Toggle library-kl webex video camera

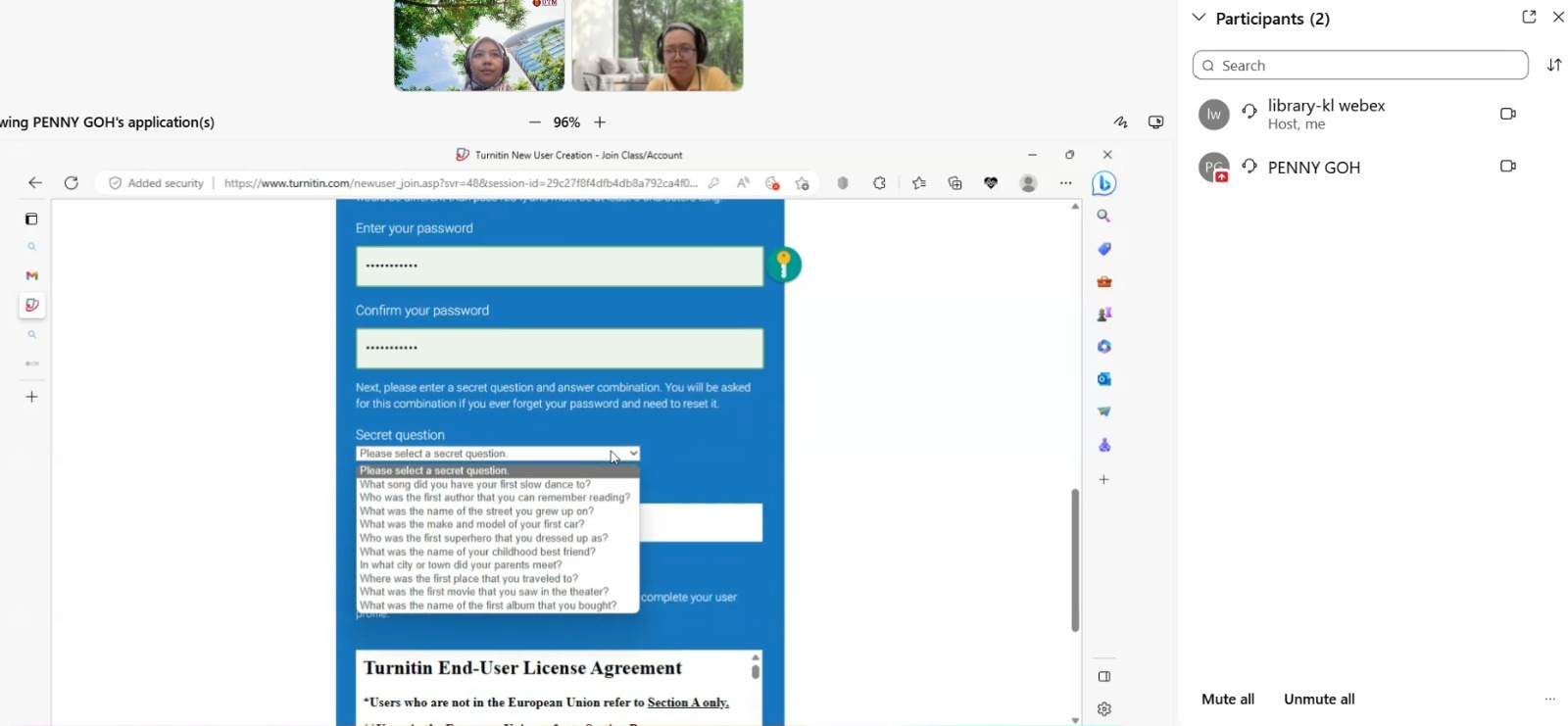pyautogui.click(x=1508, y=114)
